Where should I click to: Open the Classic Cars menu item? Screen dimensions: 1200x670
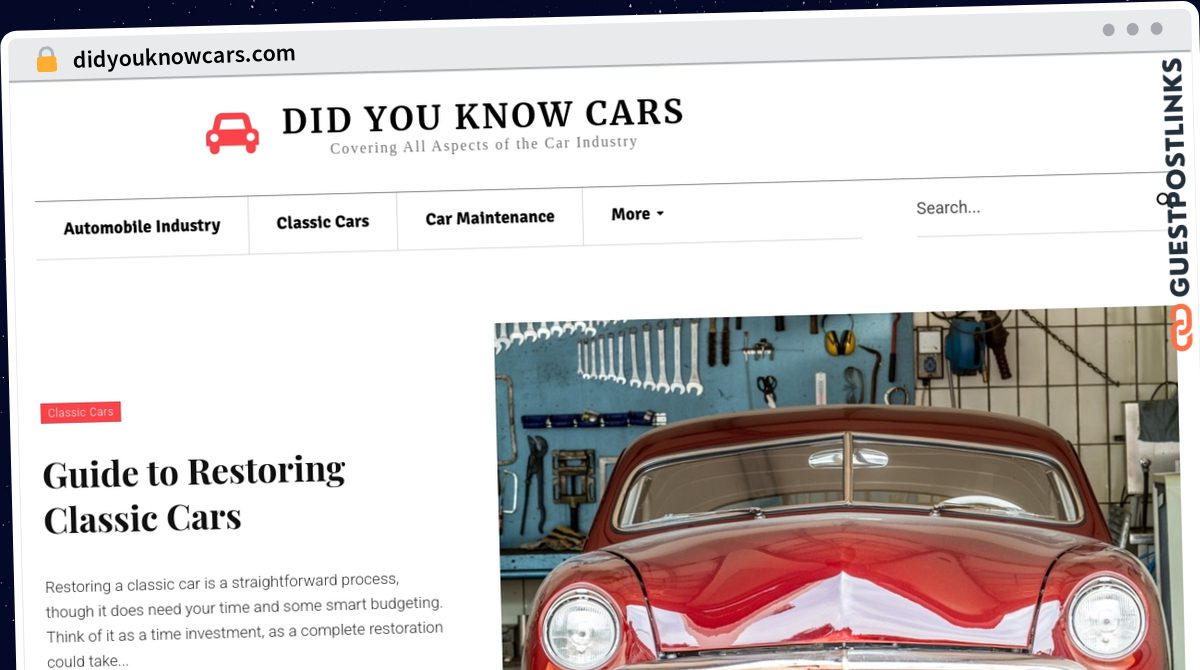[323, 222]
